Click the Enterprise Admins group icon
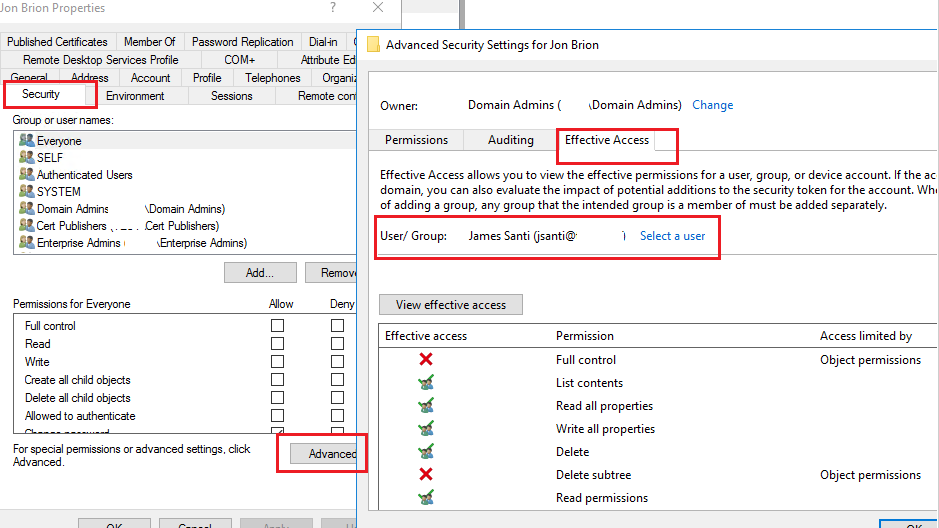The height and width of the screenshot is (528, 939). [x=26, y=243]
